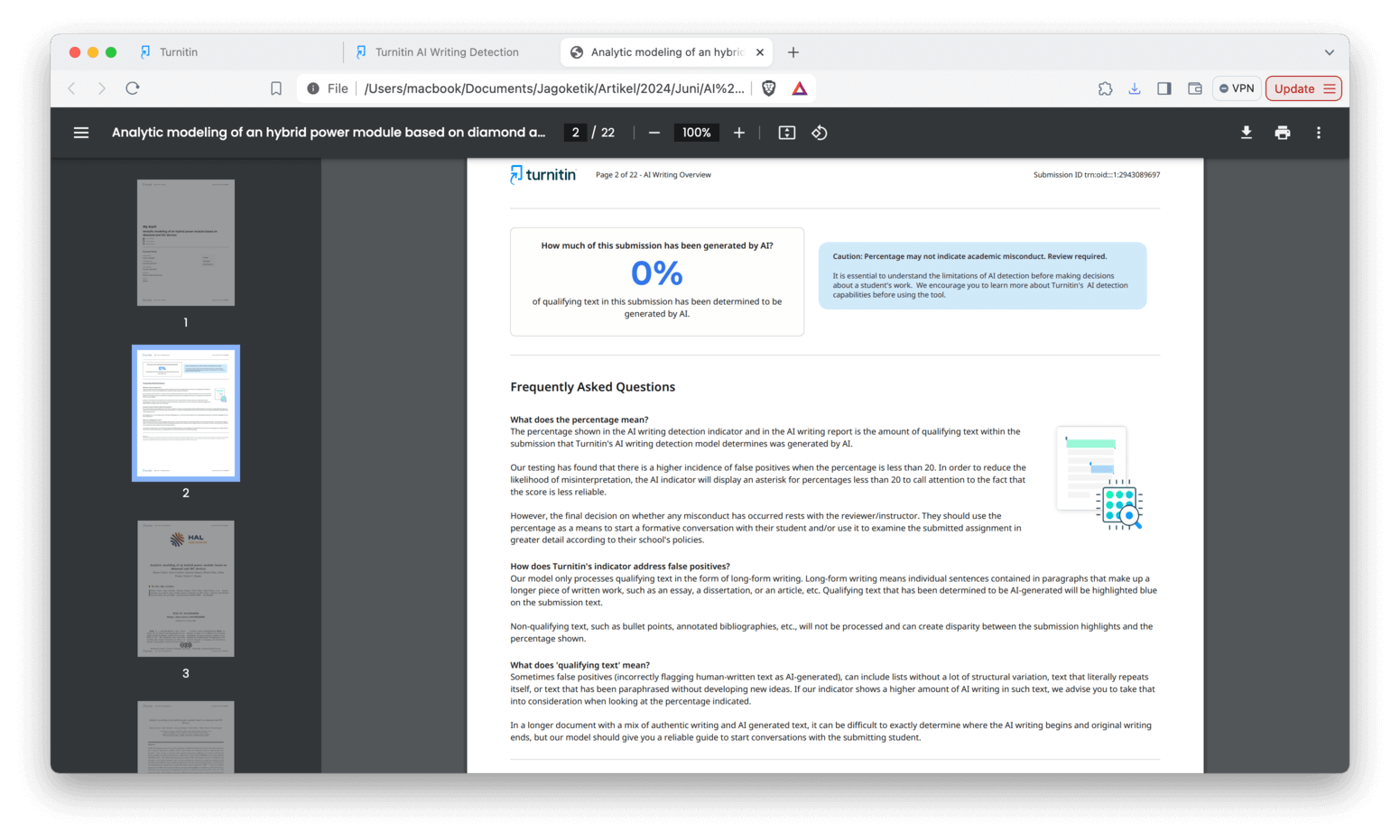1400x840 pixels.
Task: Print the current document
Action: tap(1282, 132)
